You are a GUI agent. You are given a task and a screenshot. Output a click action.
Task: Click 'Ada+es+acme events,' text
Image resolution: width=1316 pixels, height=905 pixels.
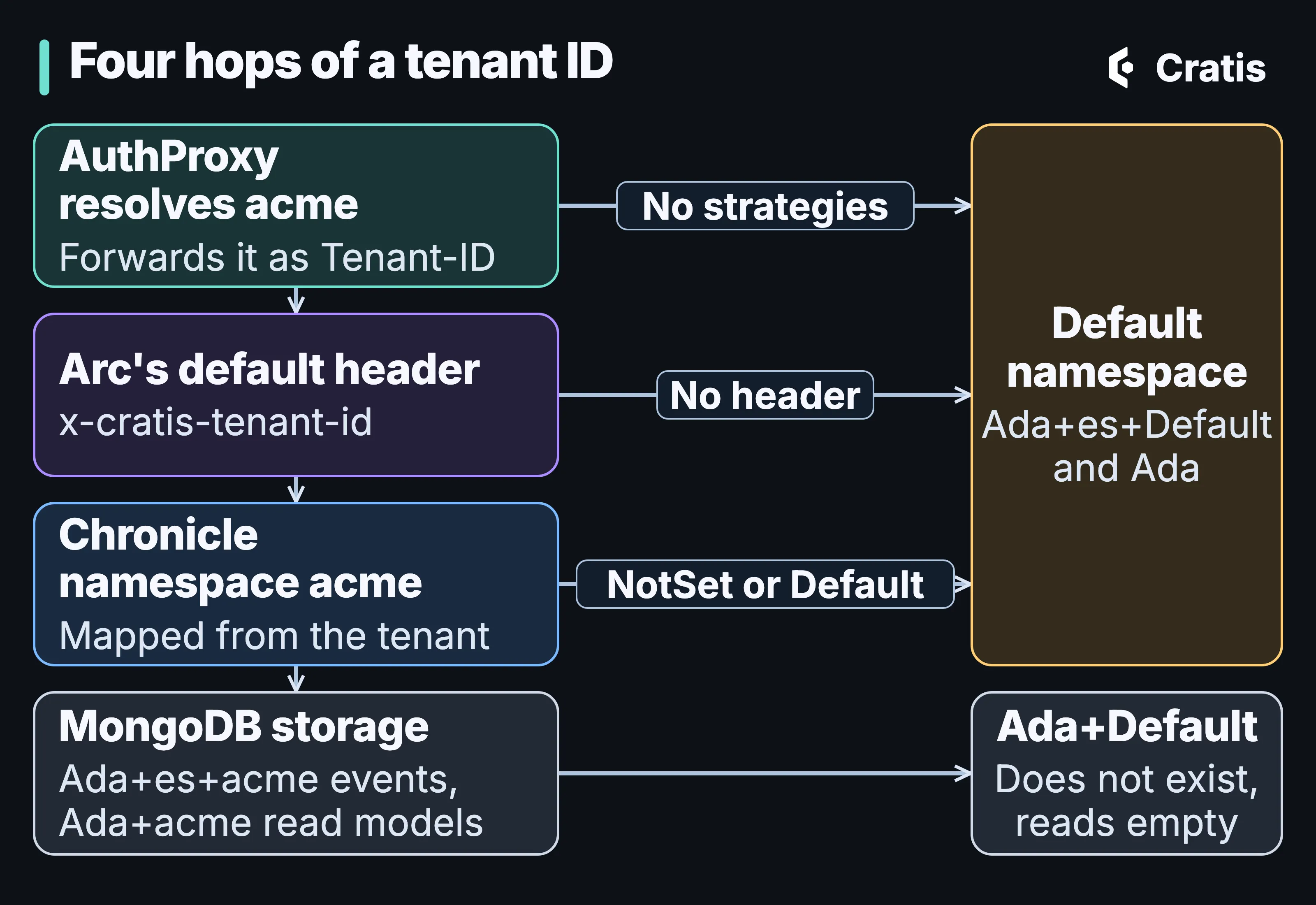(x=258, y=780)
